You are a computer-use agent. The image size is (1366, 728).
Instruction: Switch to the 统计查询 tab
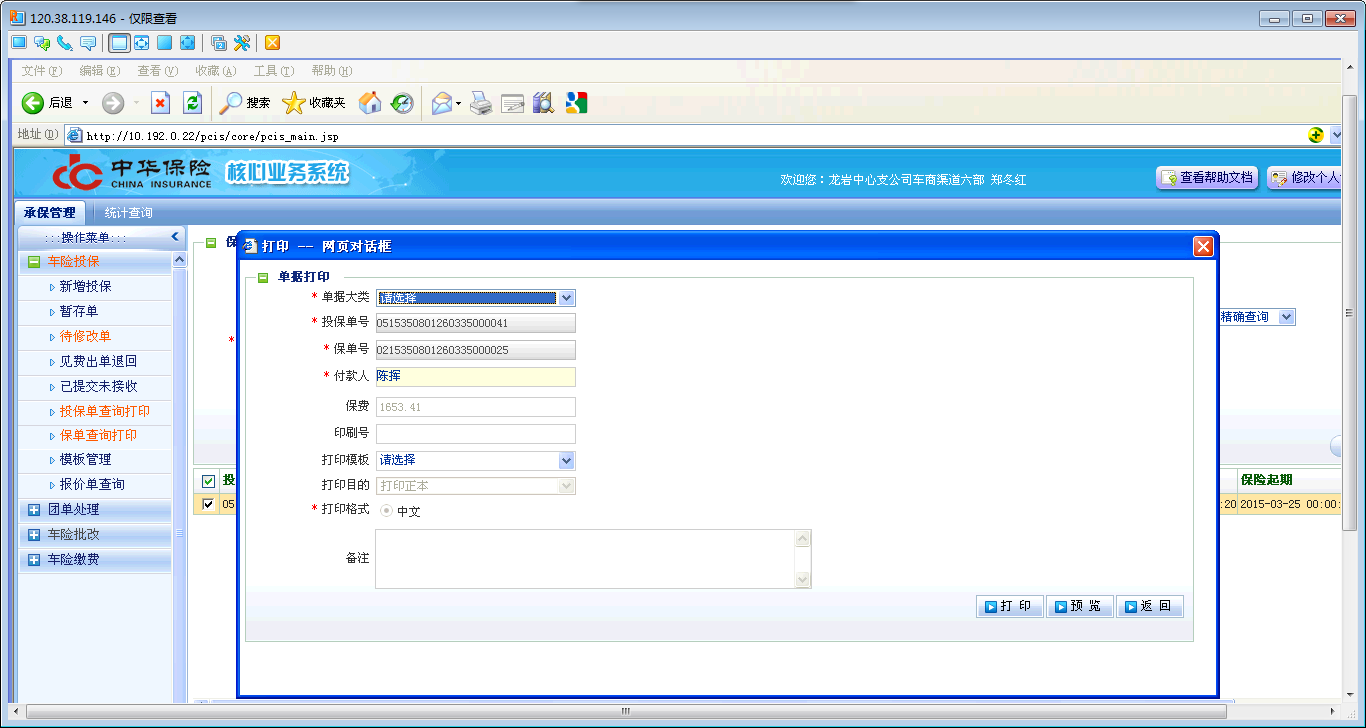(129, 213)
